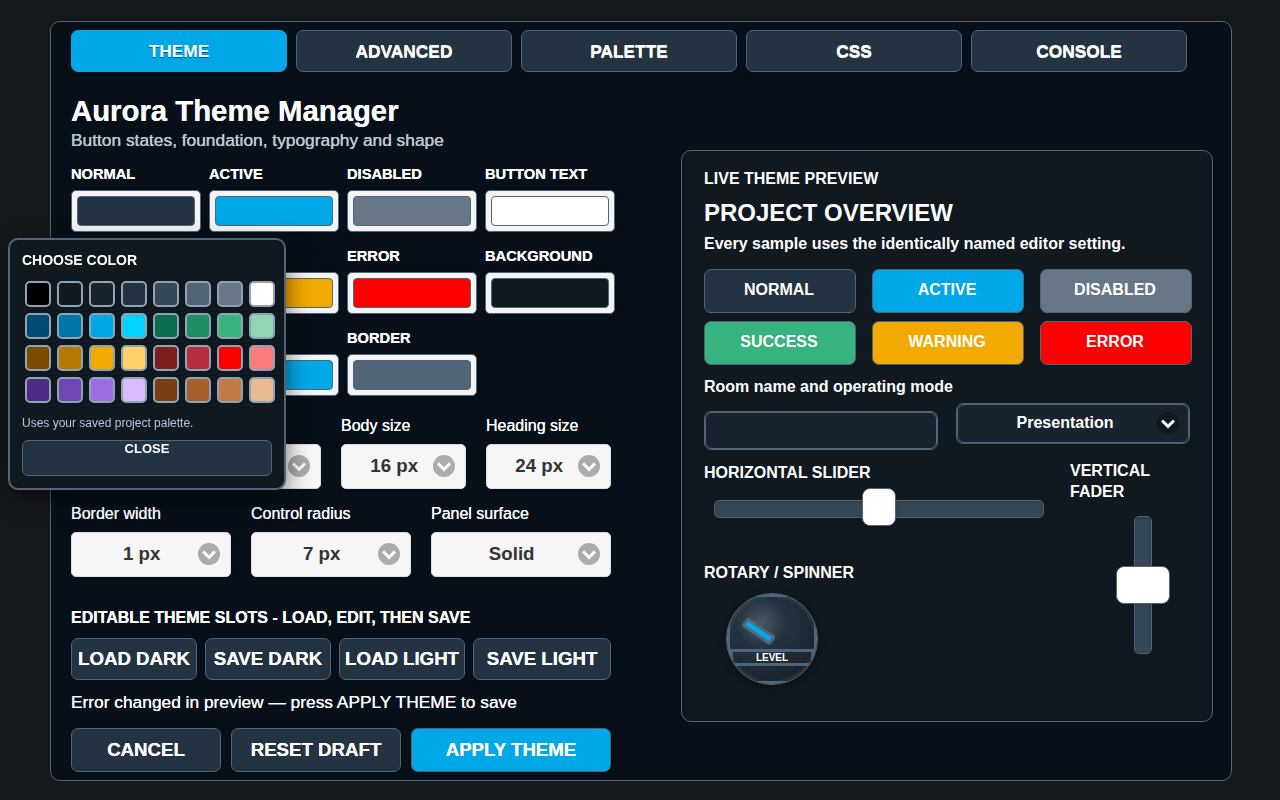Click the Normal button color swatch
The width and height of the screenshot is (1280, 800).
click(x=136, y=211)
